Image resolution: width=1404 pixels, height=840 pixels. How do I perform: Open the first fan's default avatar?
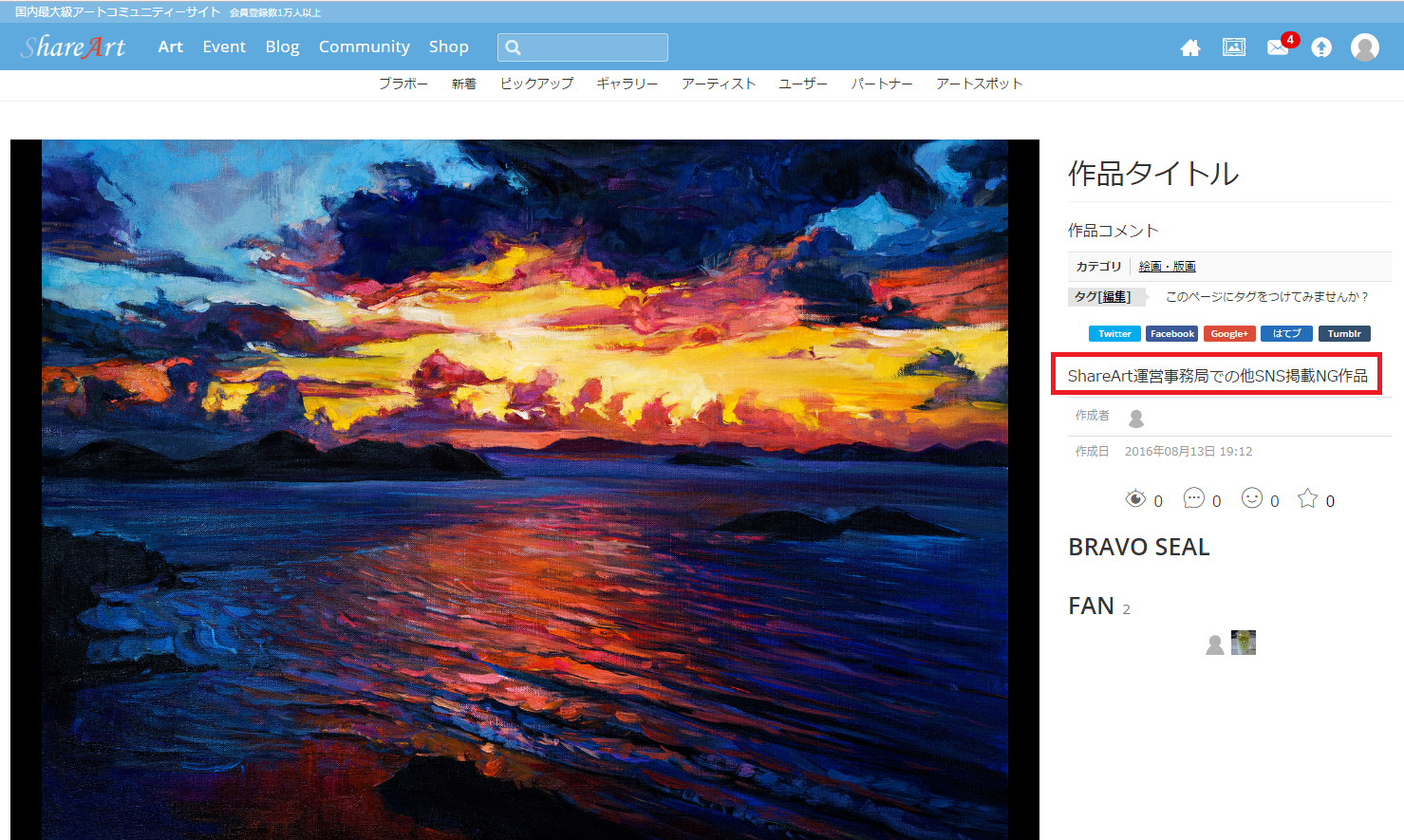click(x=1215, y=644)
